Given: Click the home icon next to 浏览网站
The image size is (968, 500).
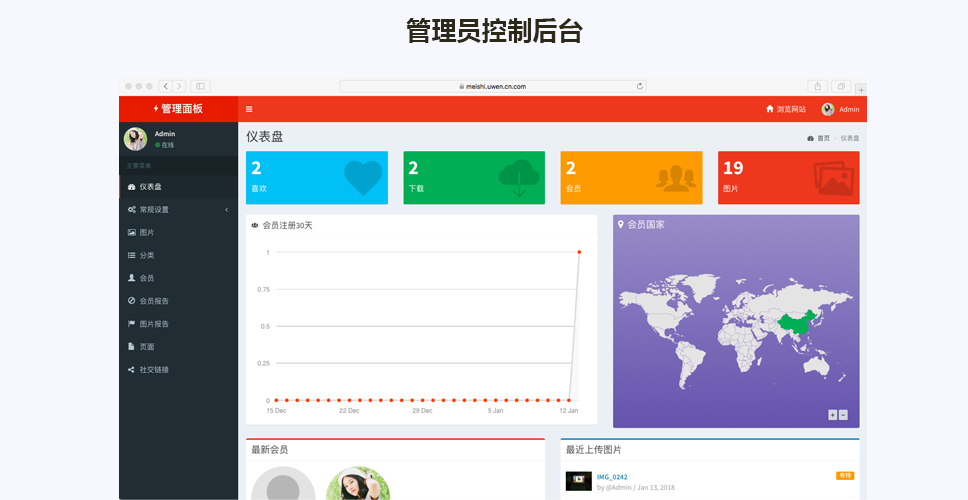Looking at the screenshot, I should pyautogui.click(x=770, y=109).
